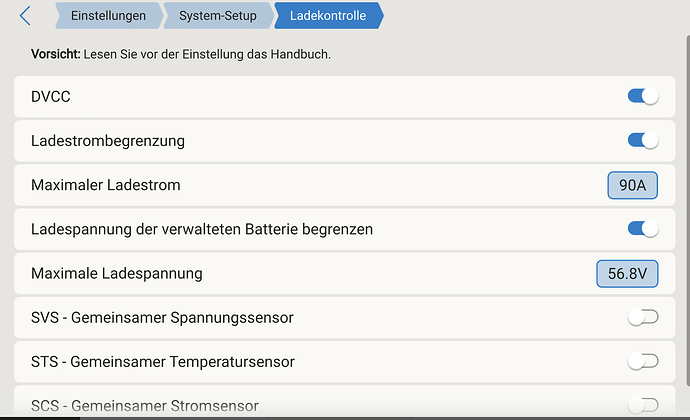690x420 pixels.
Task: Click the Maximale Ladespannung label text
Action: click(117, 273)
